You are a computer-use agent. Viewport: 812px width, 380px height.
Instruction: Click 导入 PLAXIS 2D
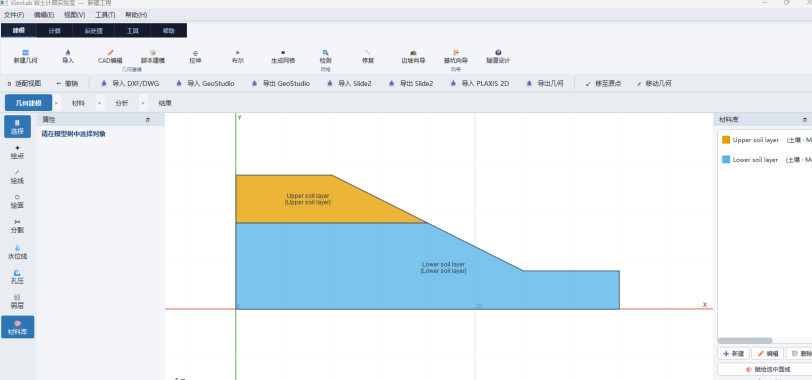tap(480, 83)
